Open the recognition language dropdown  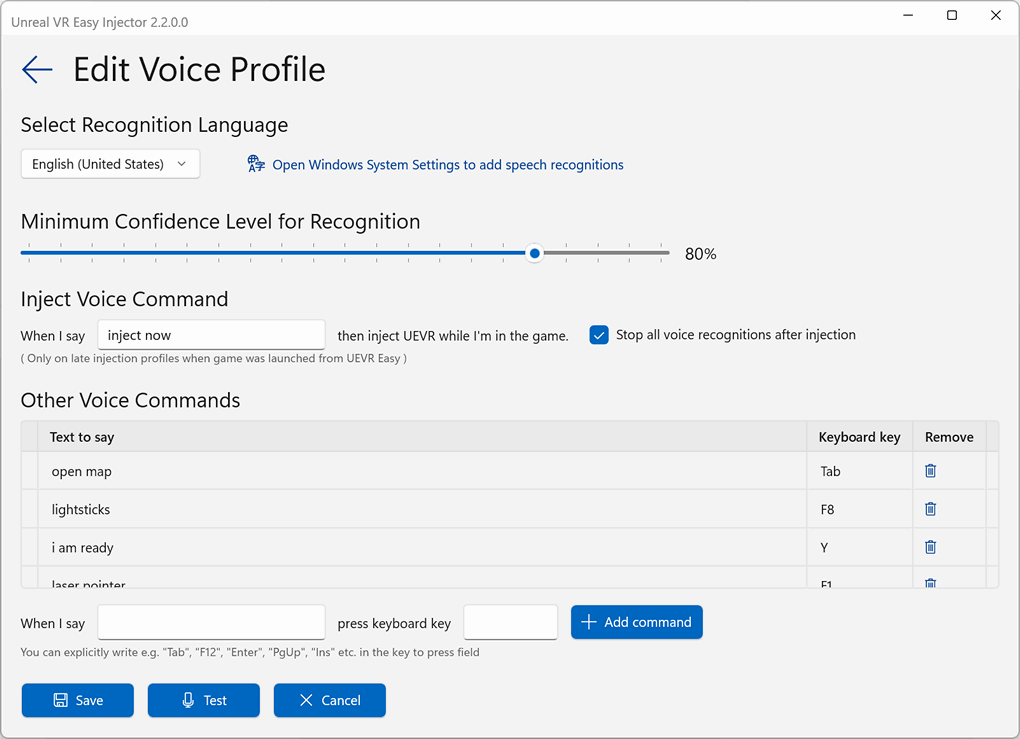pos(110,164)
